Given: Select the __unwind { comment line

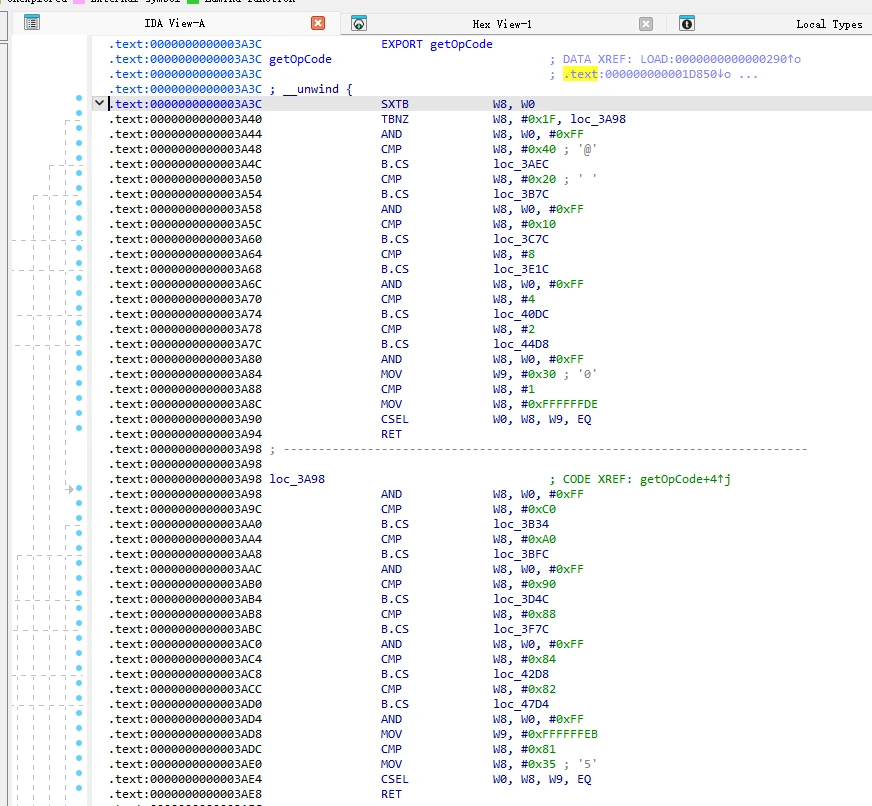Looking at the screenshot, I should (311, 89).
